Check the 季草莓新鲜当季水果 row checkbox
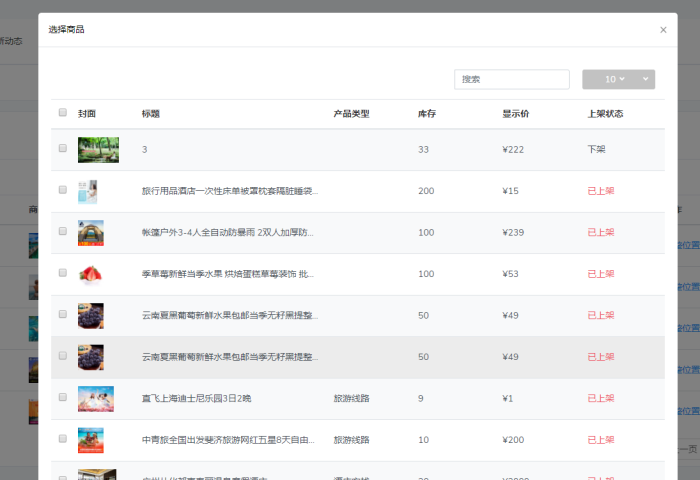700x480 pixels. 63,273
